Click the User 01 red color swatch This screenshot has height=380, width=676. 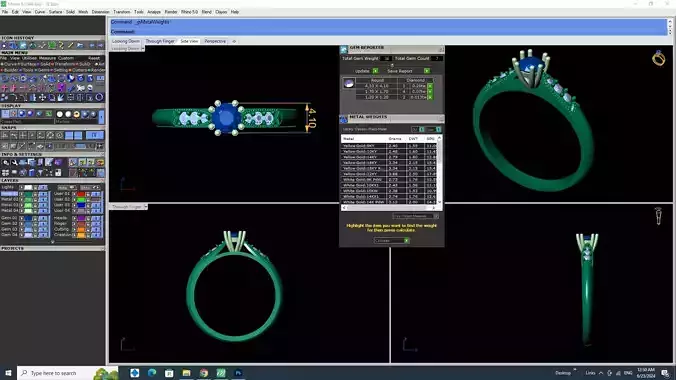pos(81,194)
